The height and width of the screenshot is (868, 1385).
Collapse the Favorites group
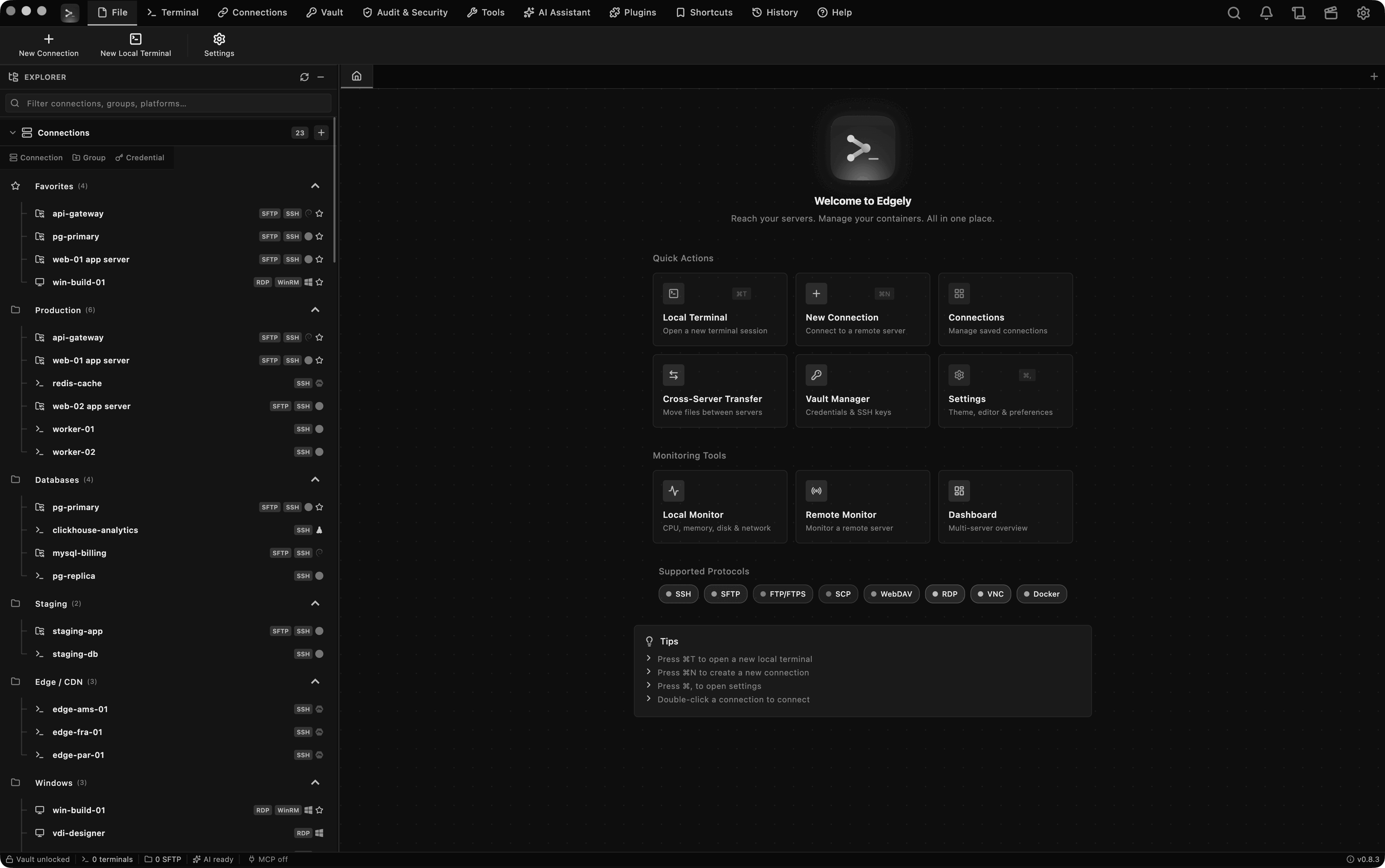(315, 186)
